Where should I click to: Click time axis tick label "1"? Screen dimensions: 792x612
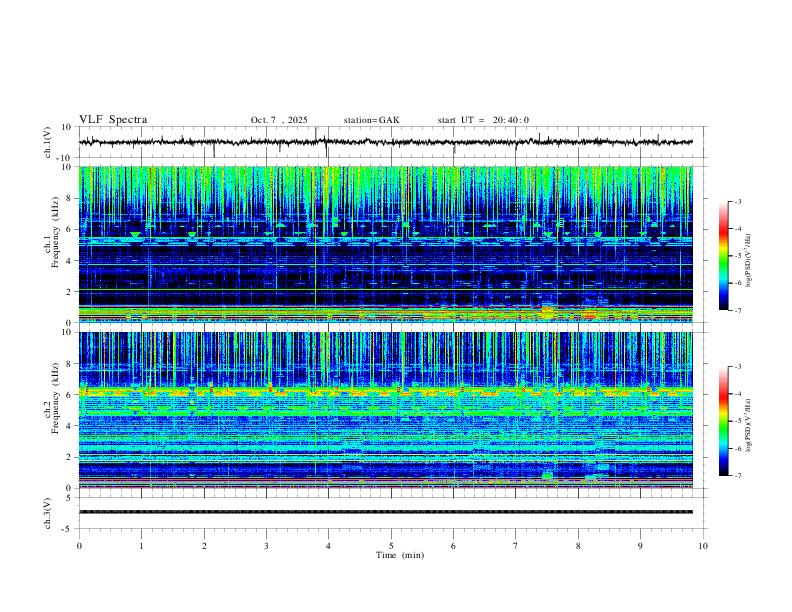pyautogui.click(x=141, y=546)
